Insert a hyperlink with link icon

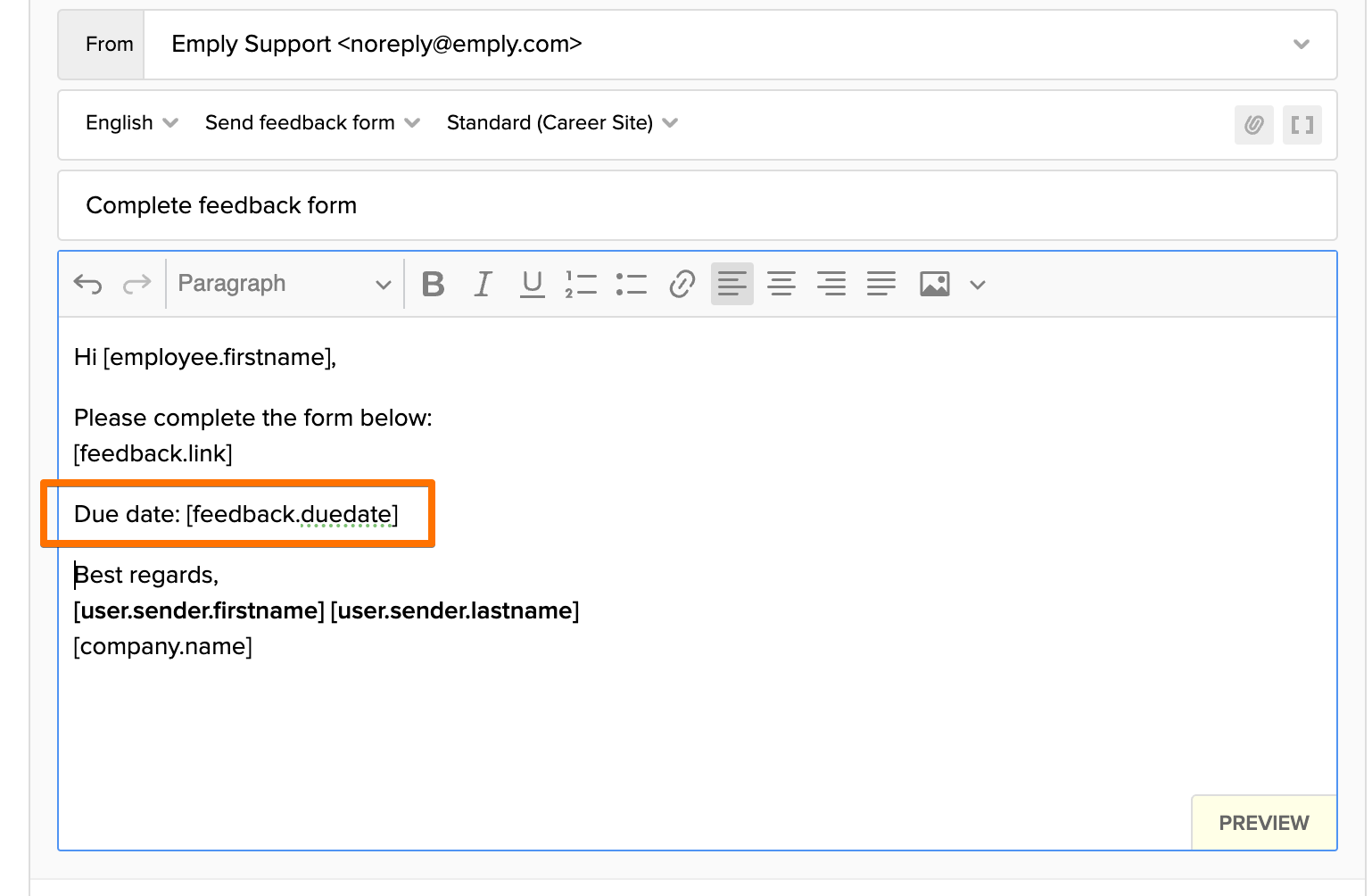pyautogui.click(x=682, y=284)
